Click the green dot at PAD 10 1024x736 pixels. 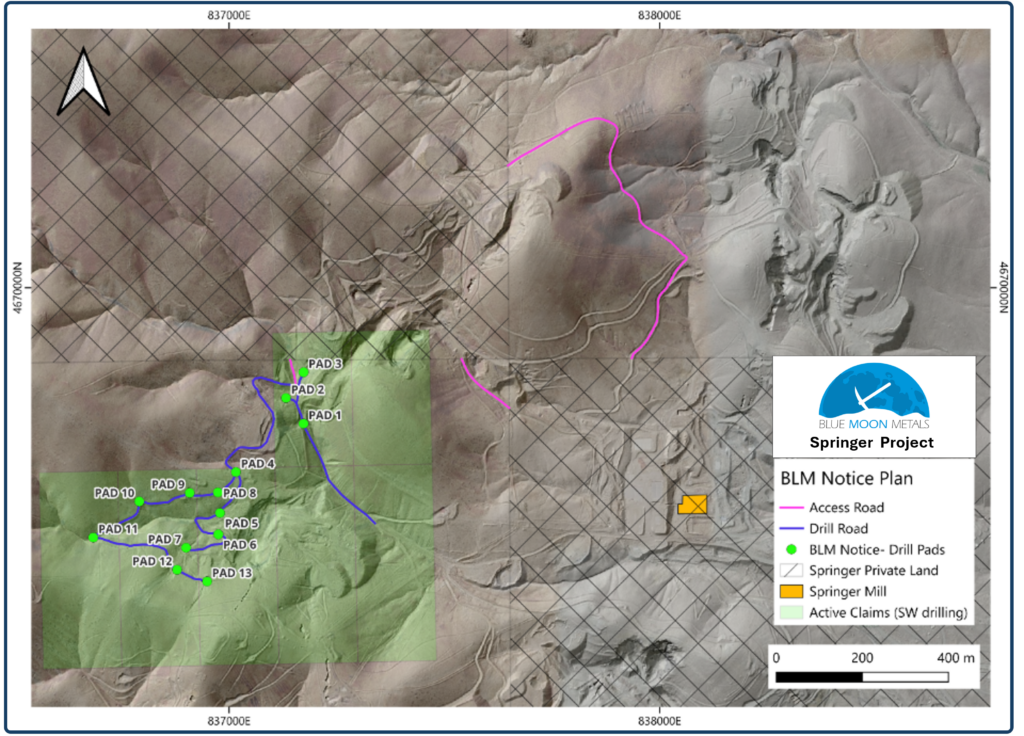pyautogui.click(x=139, y=502)
